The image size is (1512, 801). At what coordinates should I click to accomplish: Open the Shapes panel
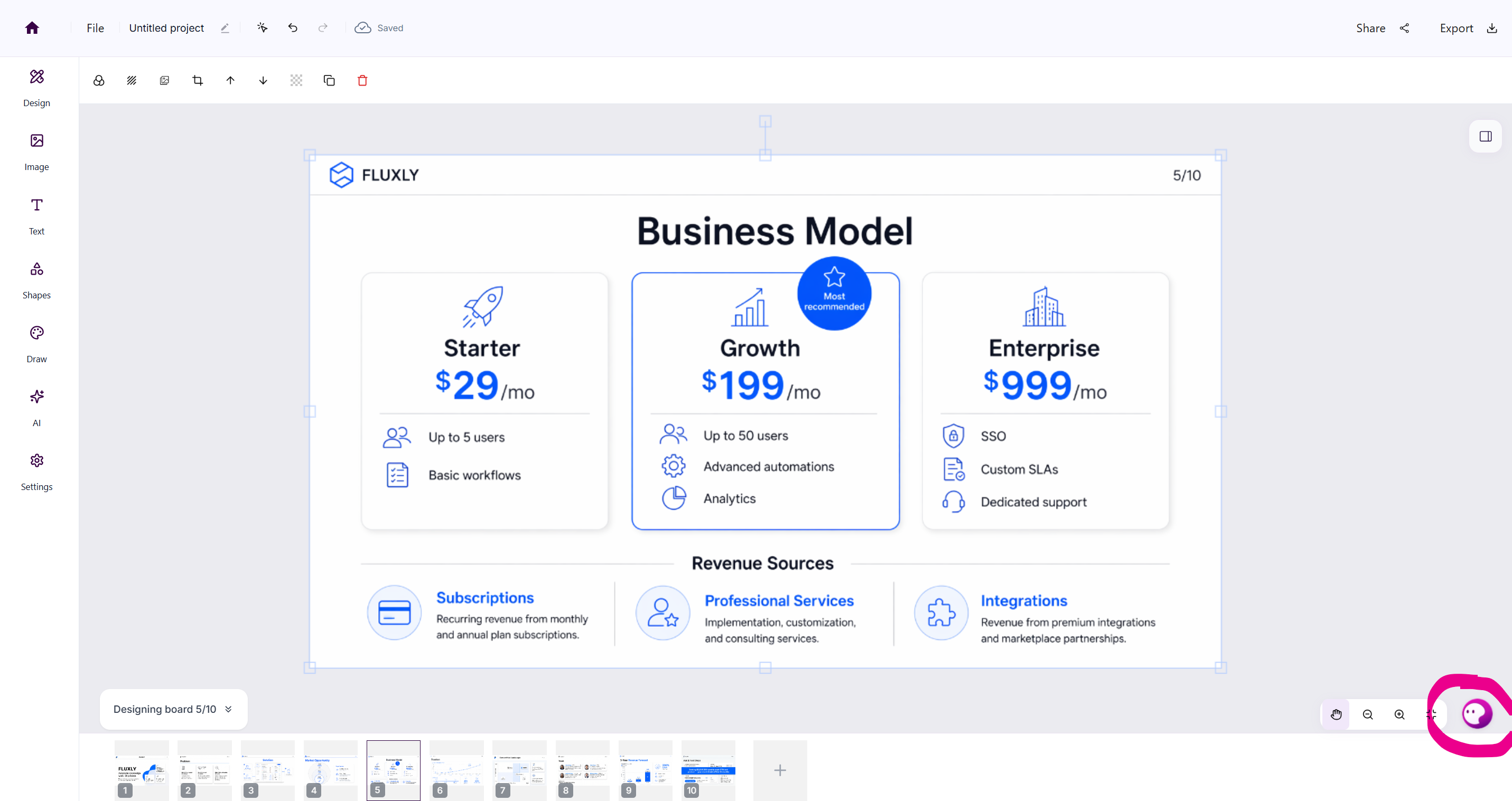(x=36, y=280)
